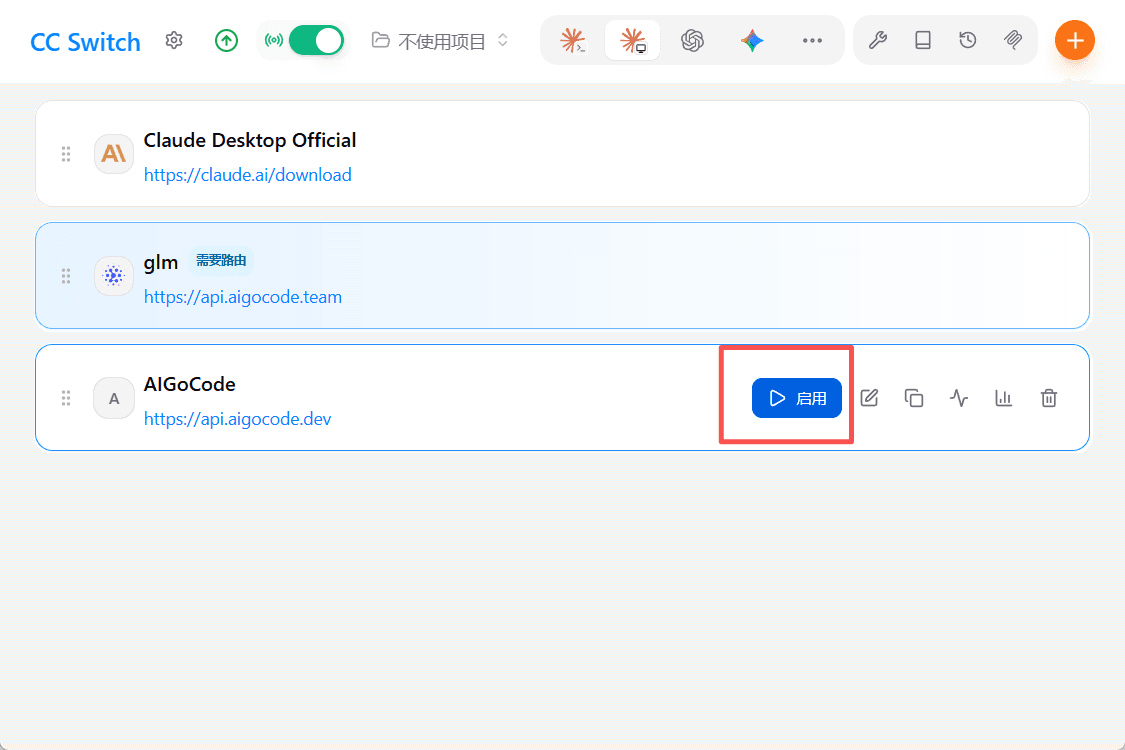Toggle the green proxy switch off

click(x=316, y=41)
